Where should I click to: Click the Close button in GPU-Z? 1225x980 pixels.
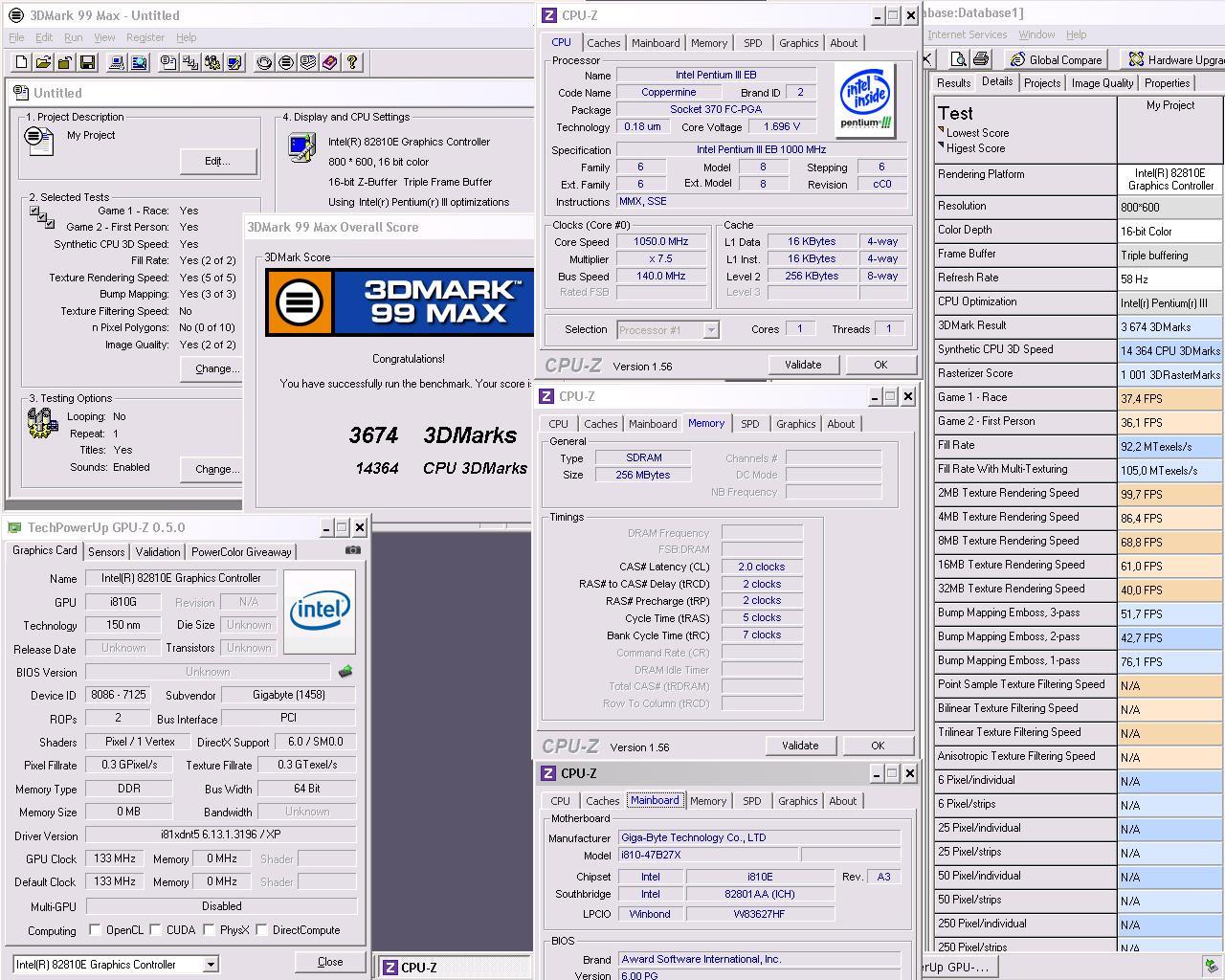(x=330, y=962)
